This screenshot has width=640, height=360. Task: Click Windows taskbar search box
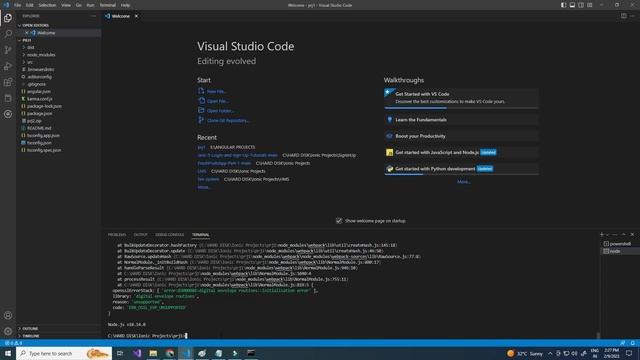tap(64, 353)
